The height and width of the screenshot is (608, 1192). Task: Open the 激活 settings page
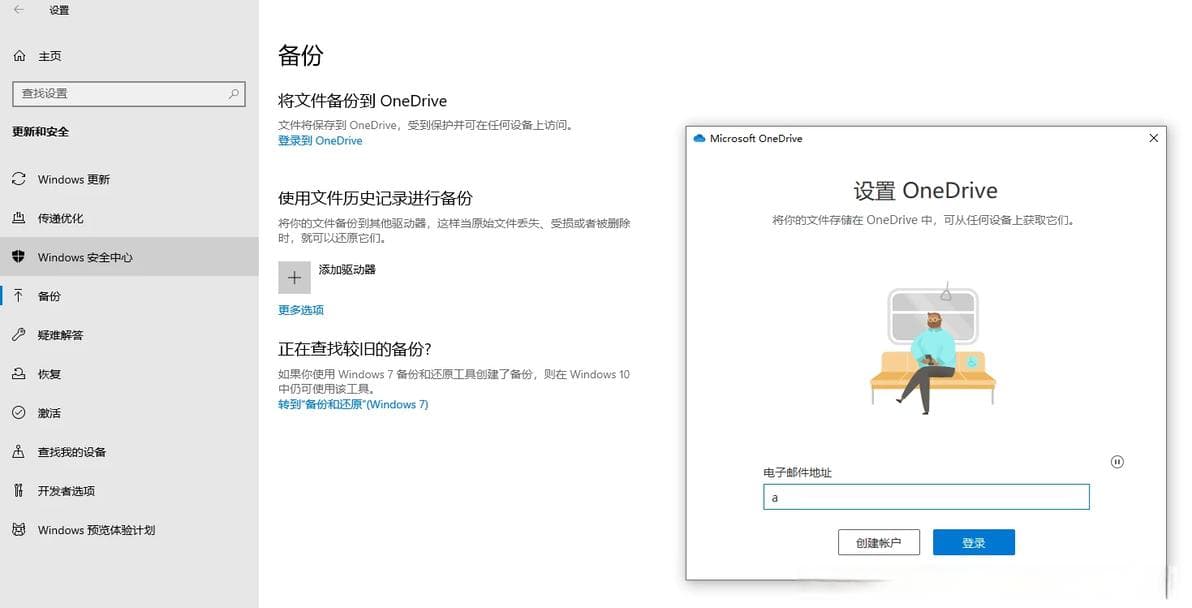(x=129, y=413)
